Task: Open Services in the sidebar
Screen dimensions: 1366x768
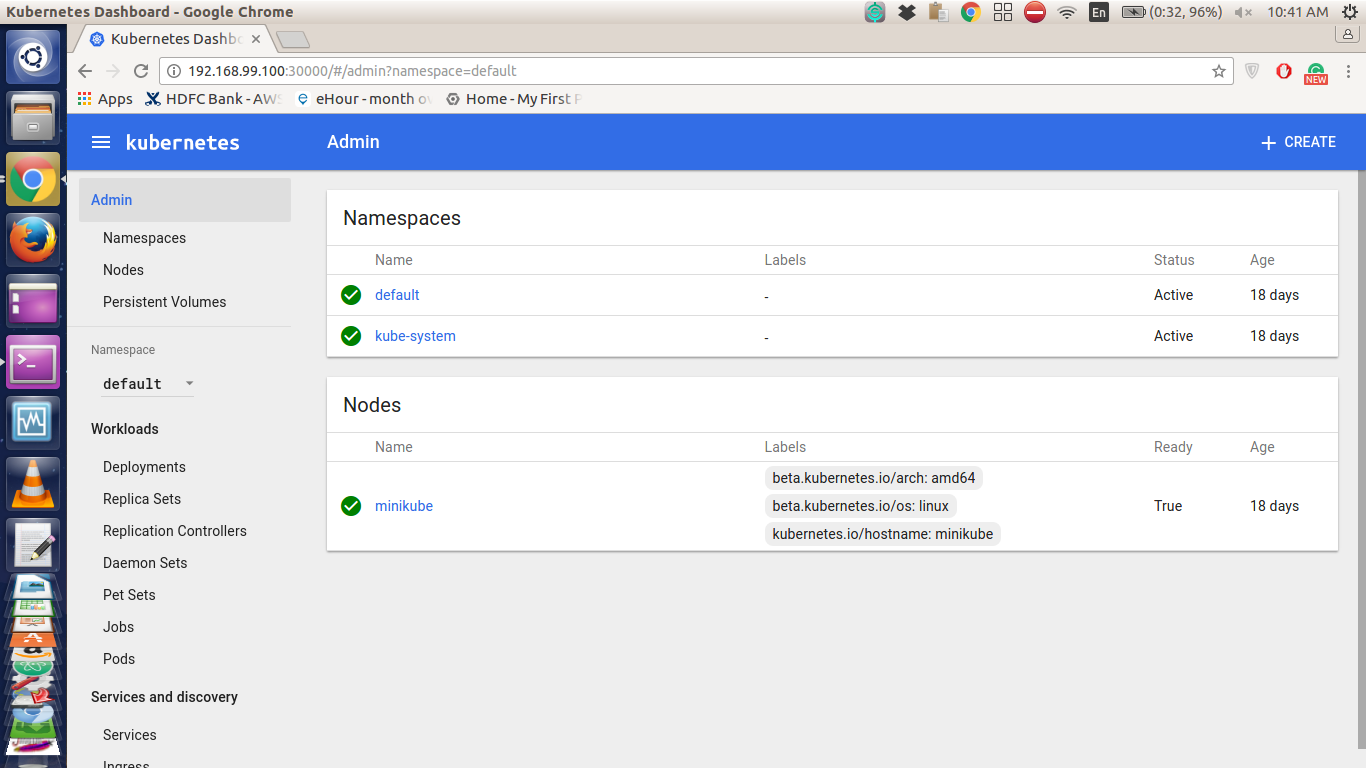Action: pos(130,735)
